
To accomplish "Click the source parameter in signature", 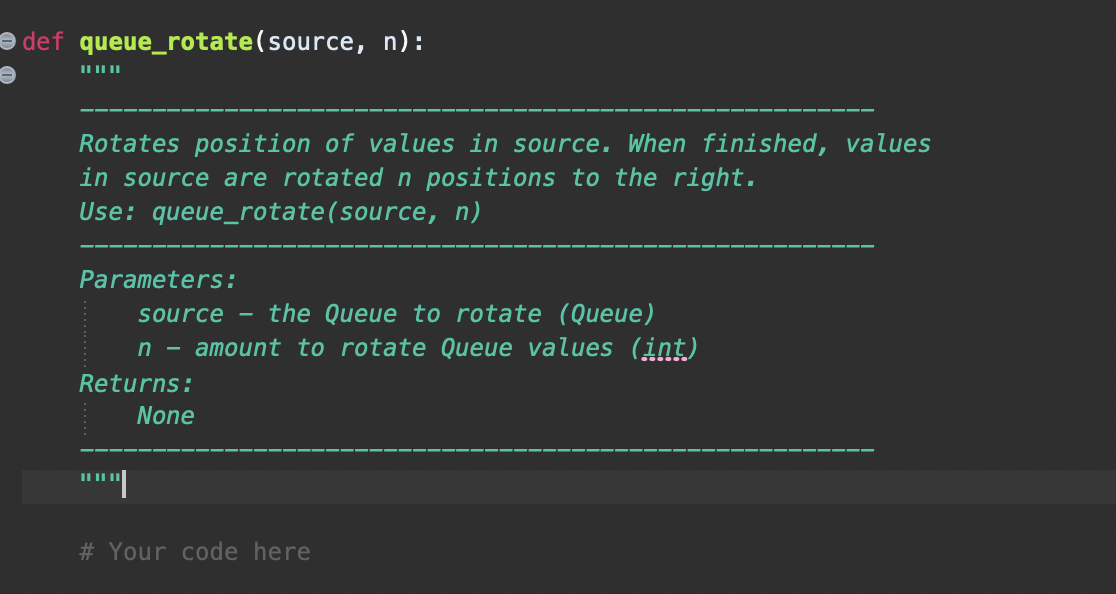I will [311, 42].
